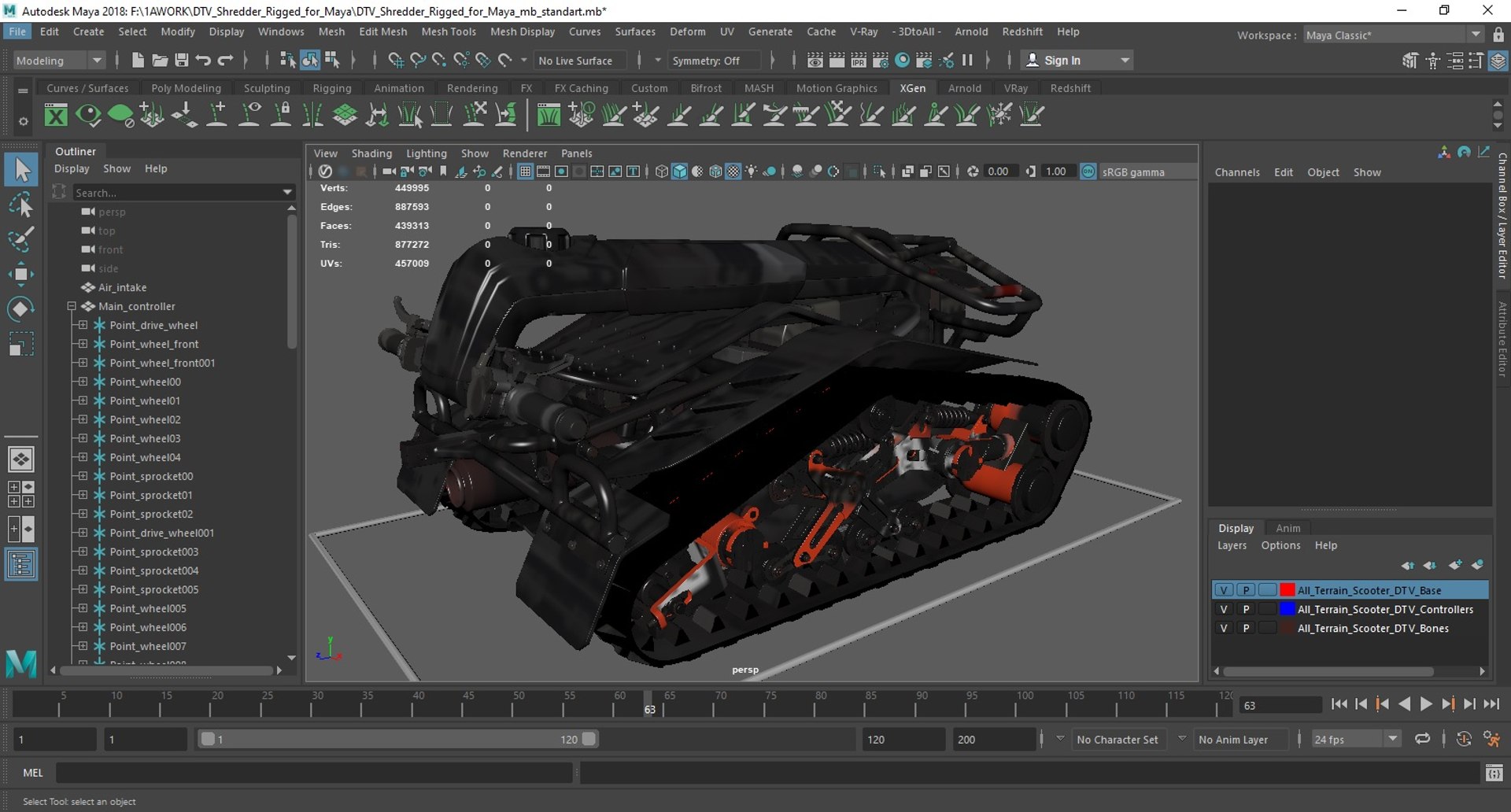This screenshot has width=1511, height=812.
Task: Select the Air_intake node in Outliner
Action: point(123,287)
